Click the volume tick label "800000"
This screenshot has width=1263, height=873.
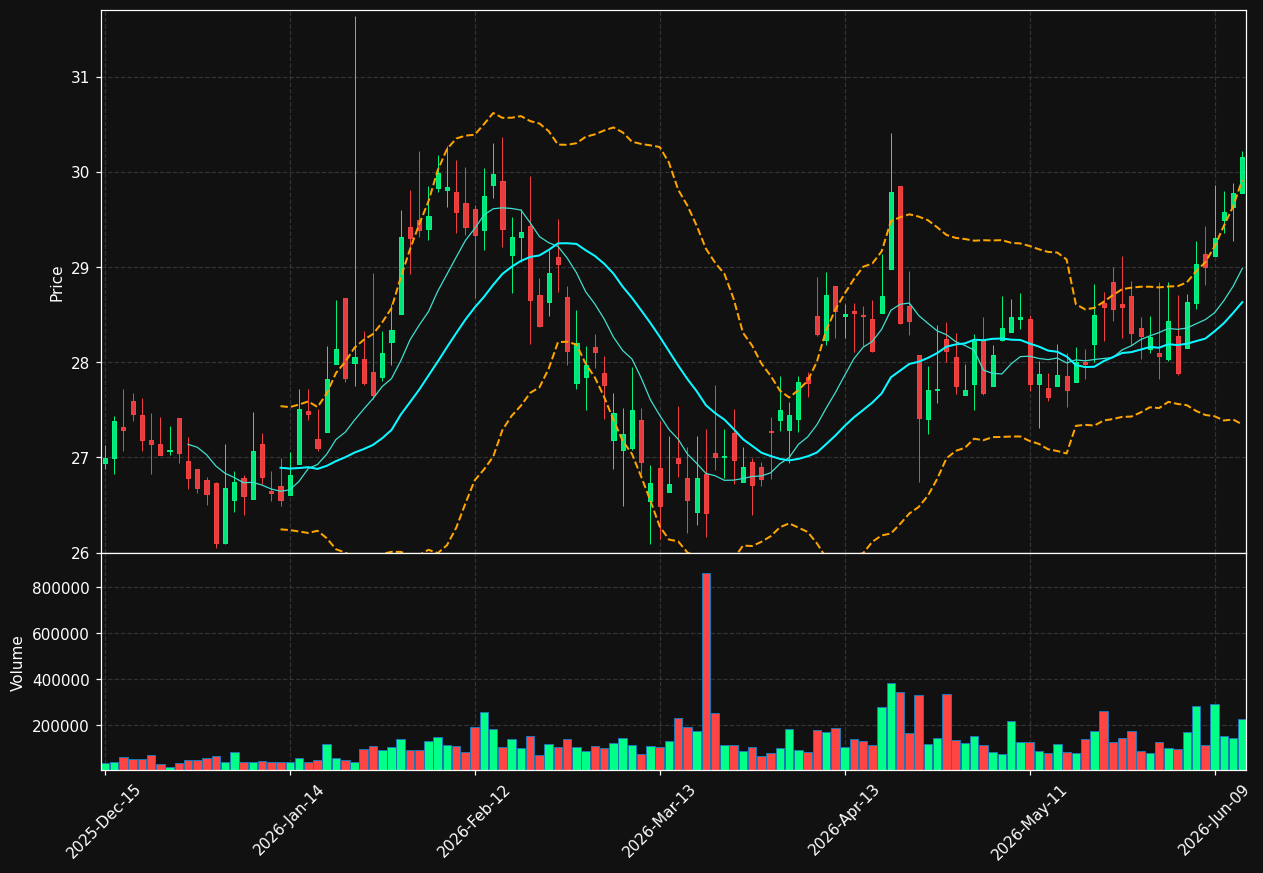pos(61,588)
